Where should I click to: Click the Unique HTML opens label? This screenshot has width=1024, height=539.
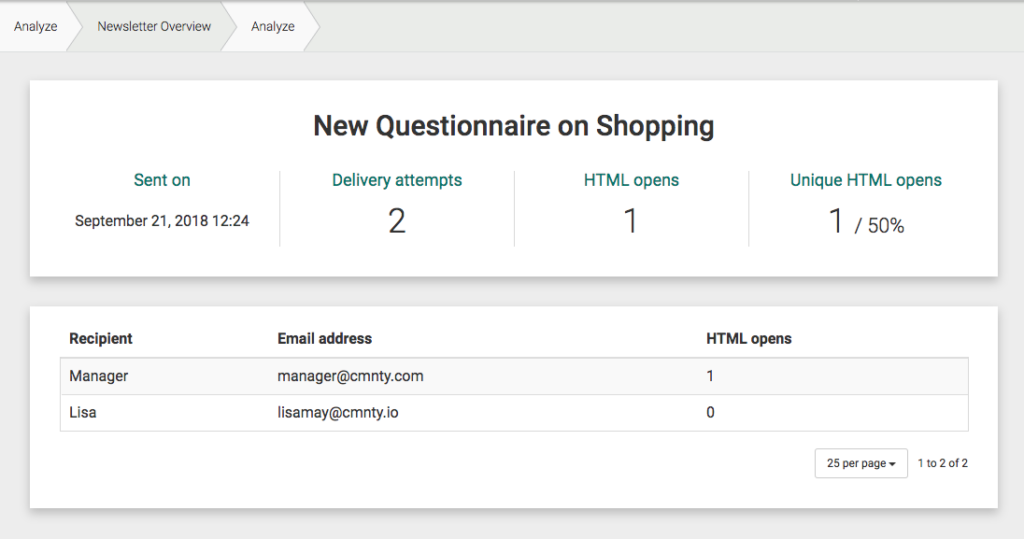click(865, 180)
